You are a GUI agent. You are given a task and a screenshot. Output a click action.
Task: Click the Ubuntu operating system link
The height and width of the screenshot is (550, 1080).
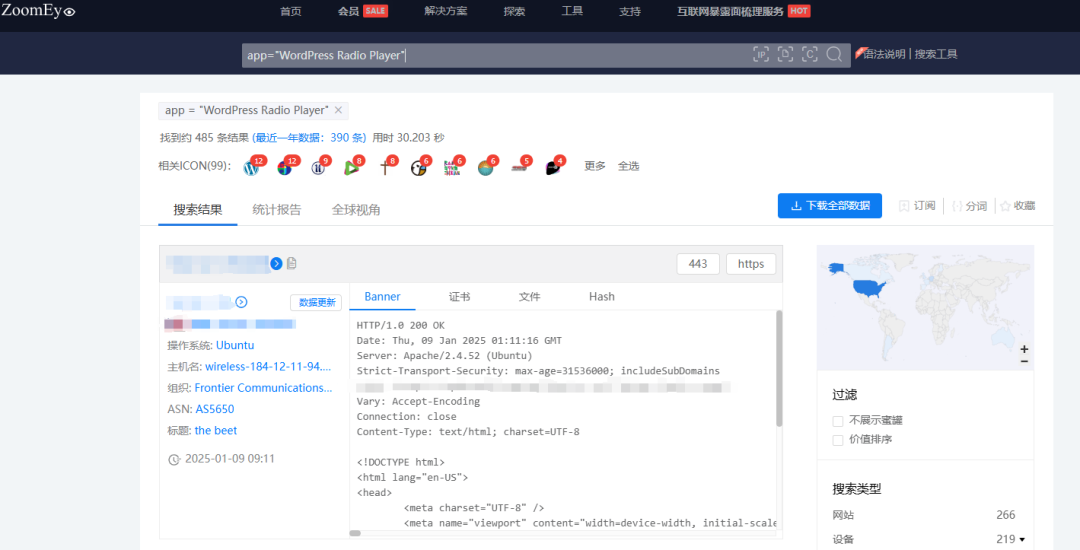point(235,346)
